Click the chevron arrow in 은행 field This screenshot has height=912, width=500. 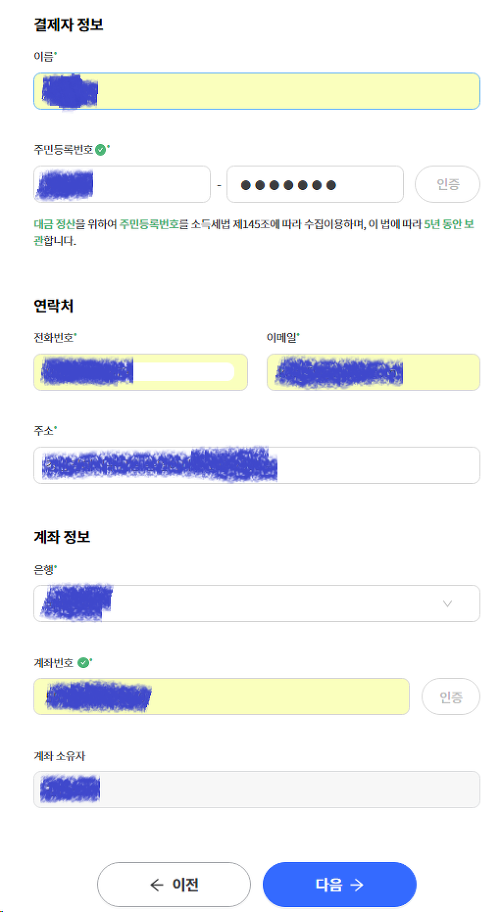coord(447,603)
